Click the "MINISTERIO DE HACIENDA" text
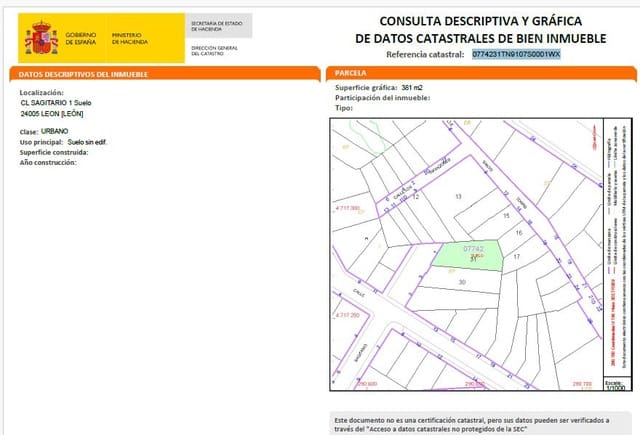 (130, 38)
